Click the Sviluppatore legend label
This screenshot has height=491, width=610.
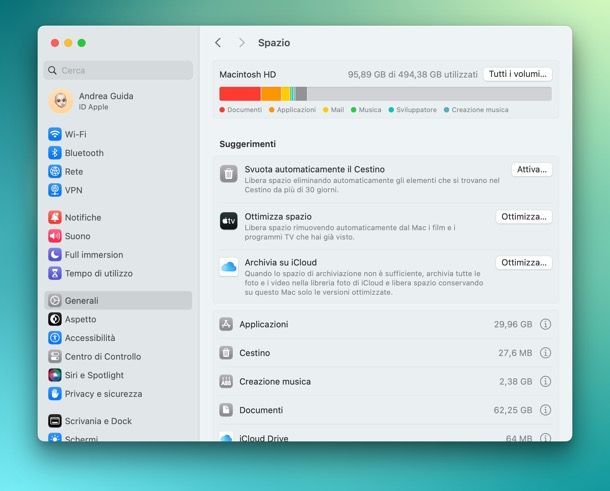(x=416, y=110)
